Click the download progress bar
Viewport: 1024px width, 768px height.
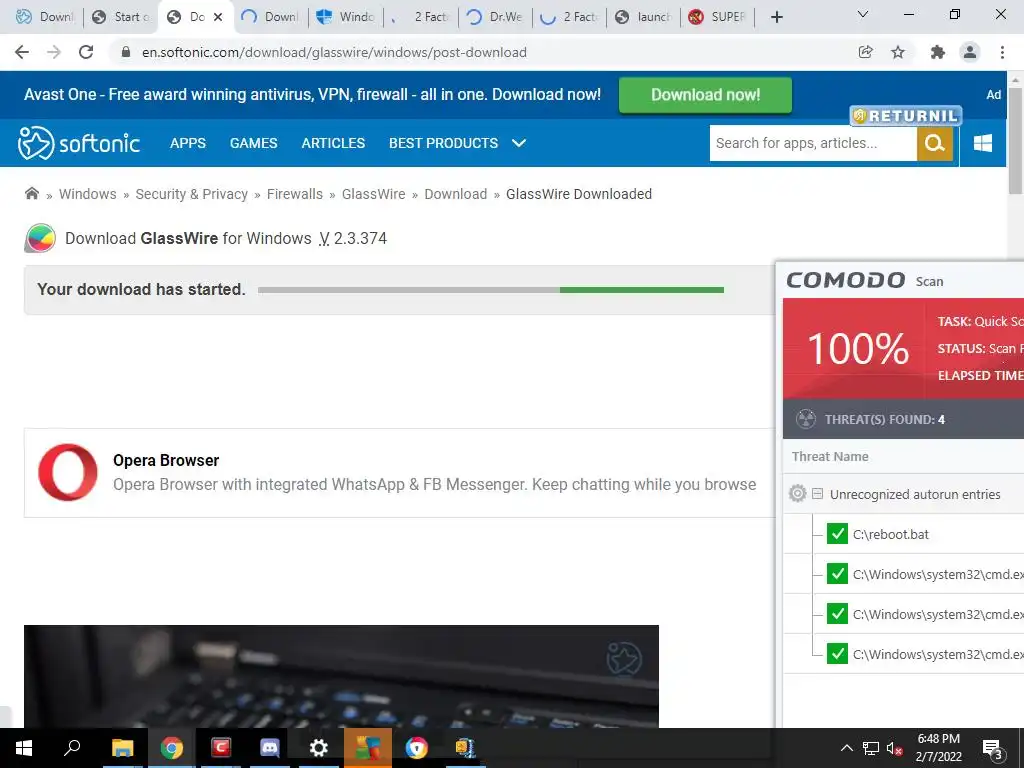tap(490, 289)
